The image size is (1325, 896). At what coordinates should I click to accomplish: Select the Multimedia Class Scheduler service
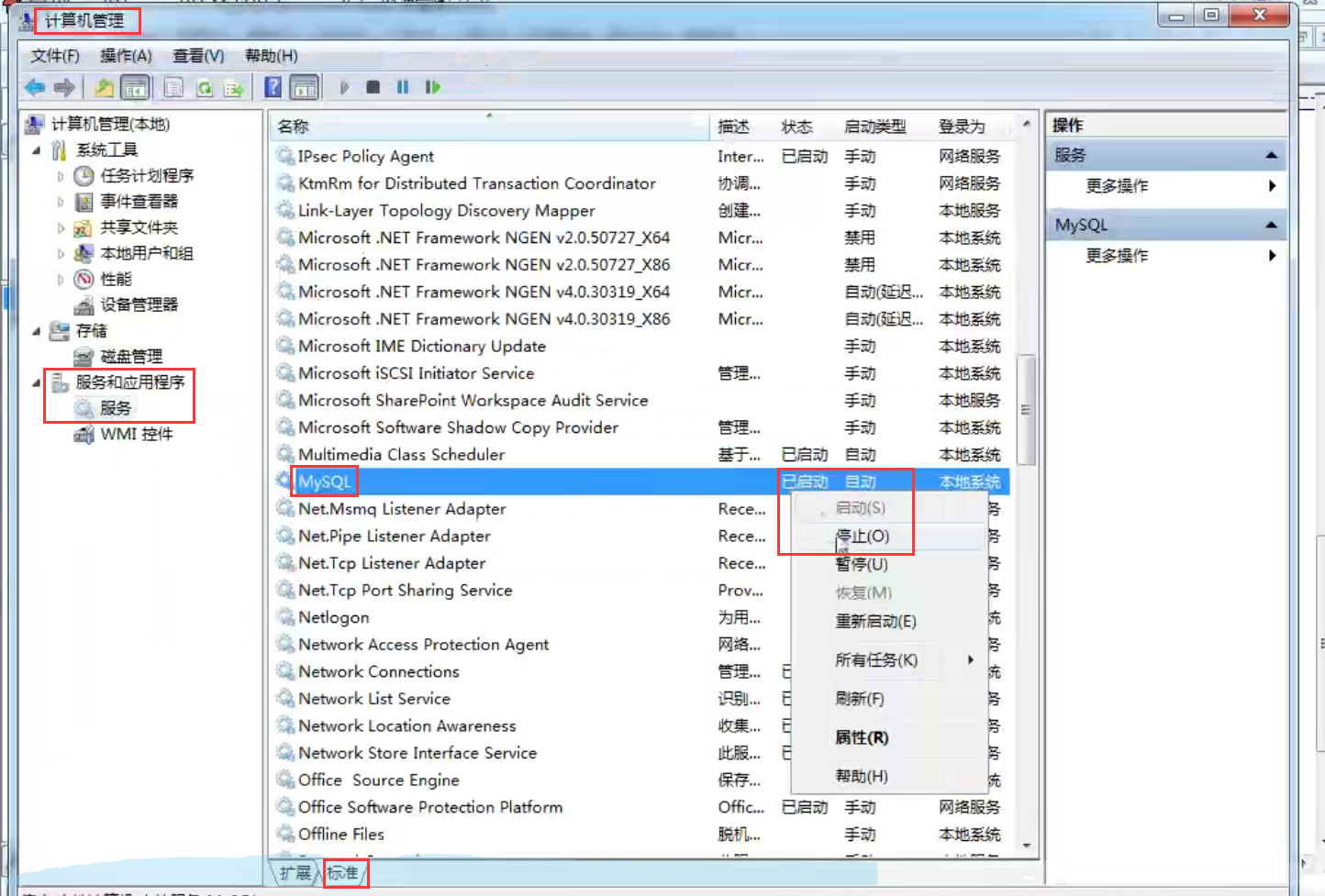click(x=643, y=455)
